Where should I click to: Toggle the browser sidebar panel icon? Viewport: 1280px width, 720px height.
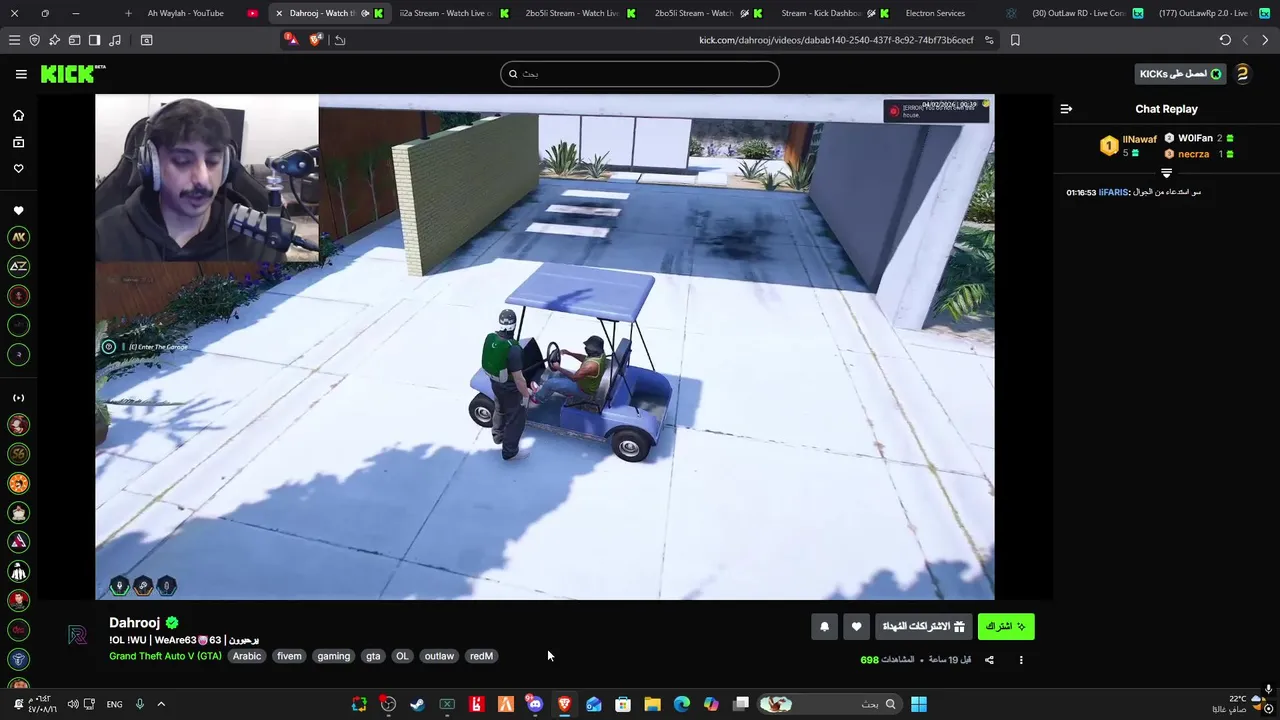point(94,40)
